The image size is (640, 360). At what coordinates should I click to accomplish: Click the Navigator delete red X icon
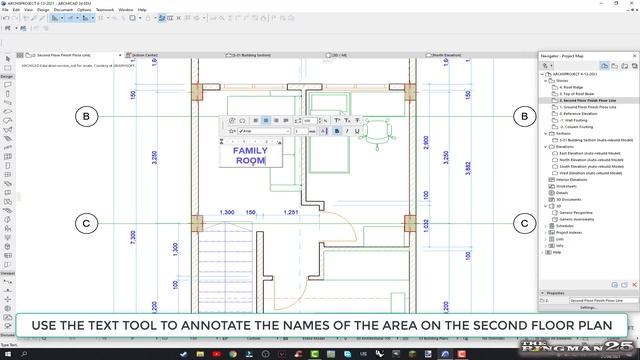pyautogui.click(x=634, y=284)
